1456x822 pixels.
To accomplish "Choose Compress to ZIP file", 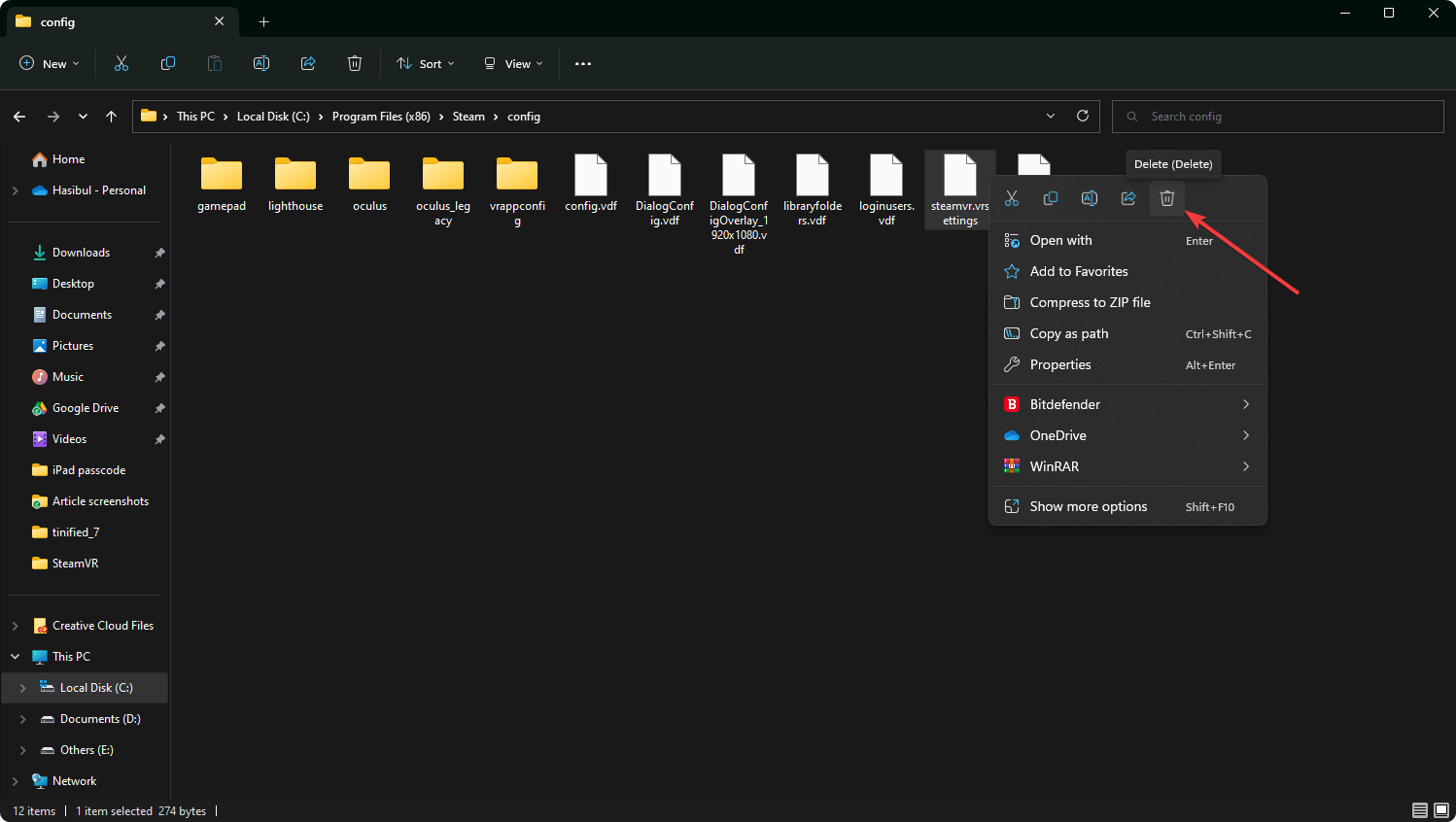I will point(1090,302).
